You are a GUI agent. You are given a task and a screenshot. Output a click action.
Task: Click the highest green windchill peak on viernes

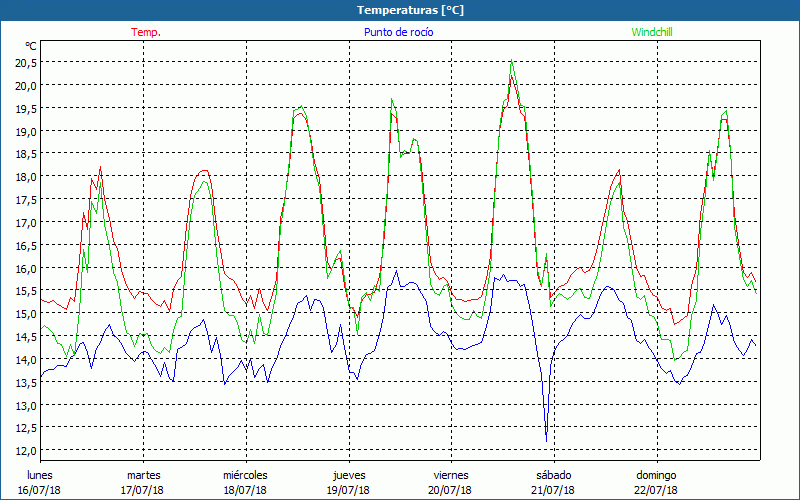coord(511,60)
